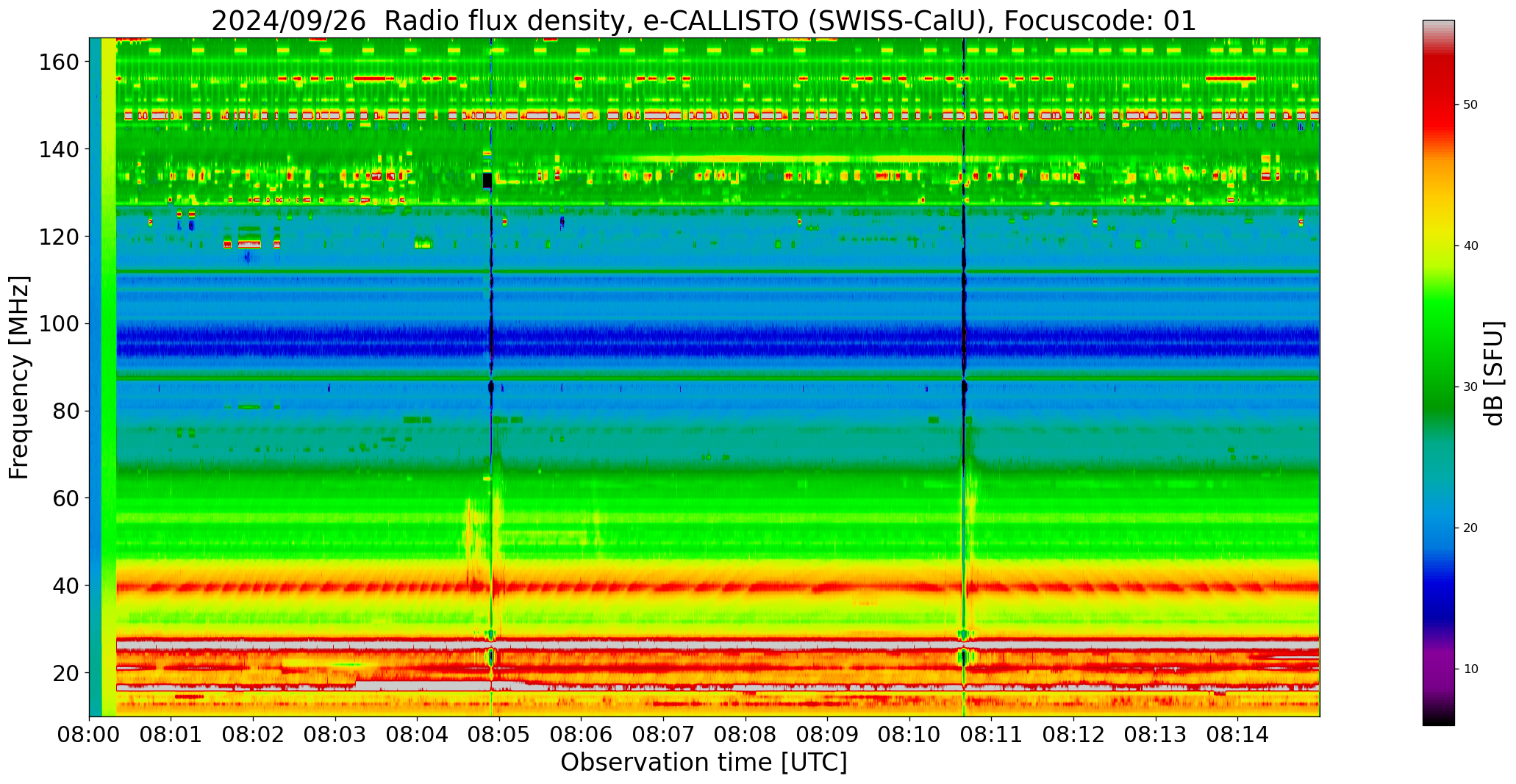Click the 08:08 time tick label
The width and height of the screenshot is (1516, 784).
click(746, 736)
